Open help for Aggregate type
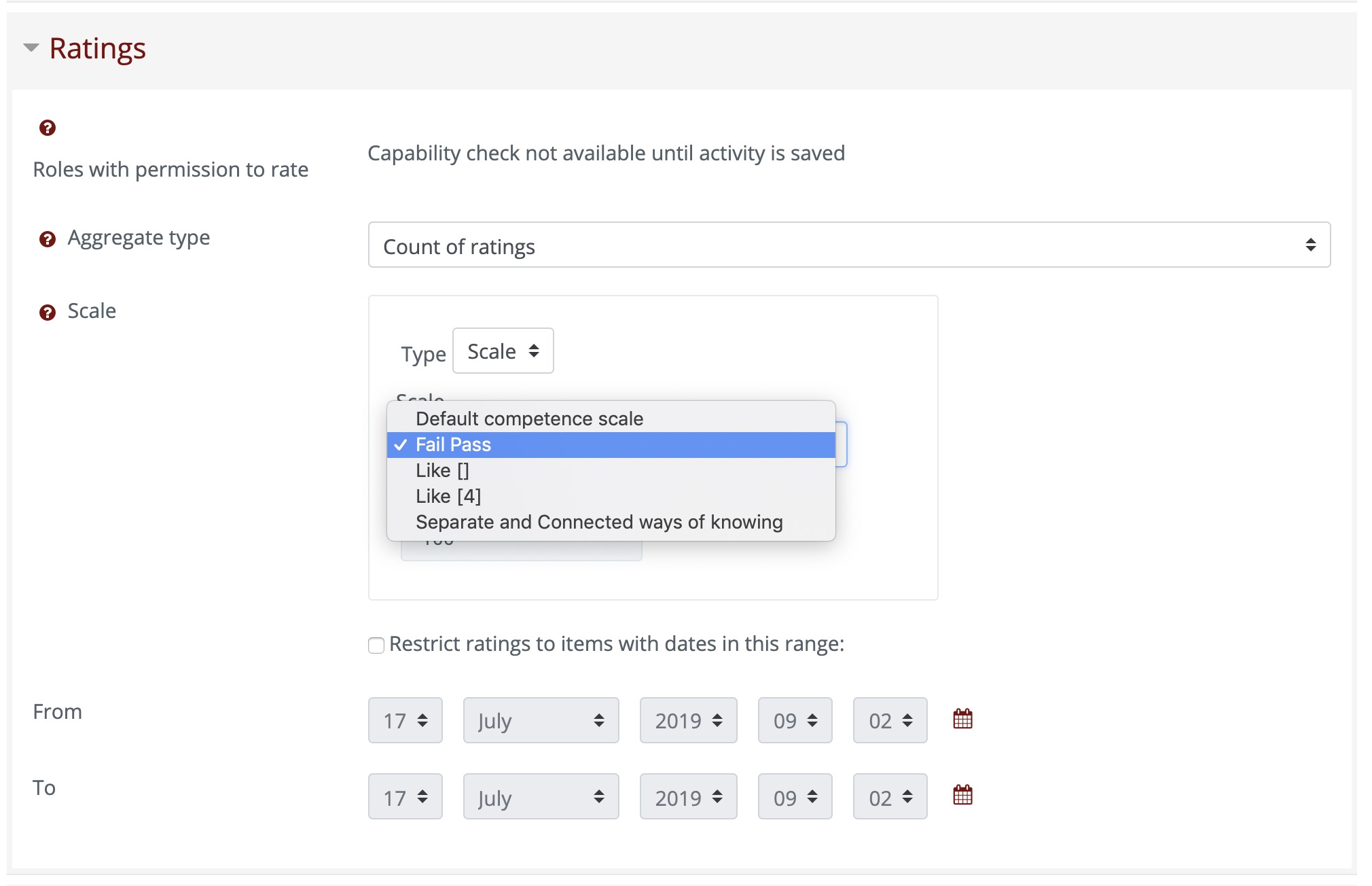The height and width of the screenshot is (886, 1372). tap(46, 238)
